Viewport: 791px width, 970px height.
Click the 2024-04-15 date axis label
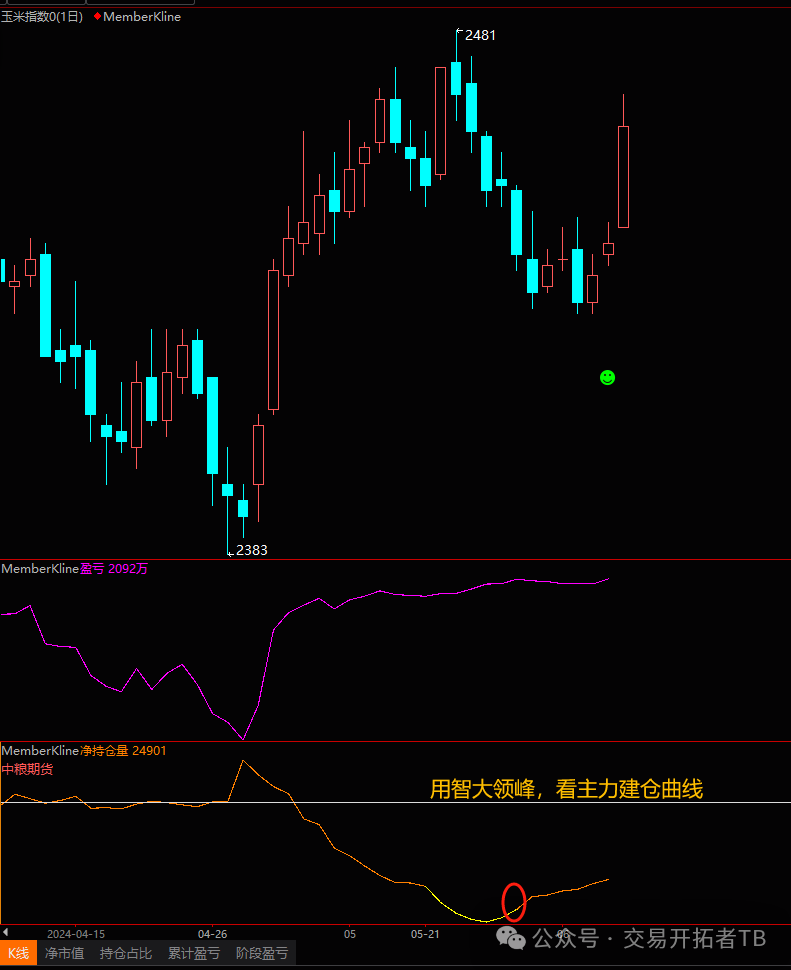[76, 934]
